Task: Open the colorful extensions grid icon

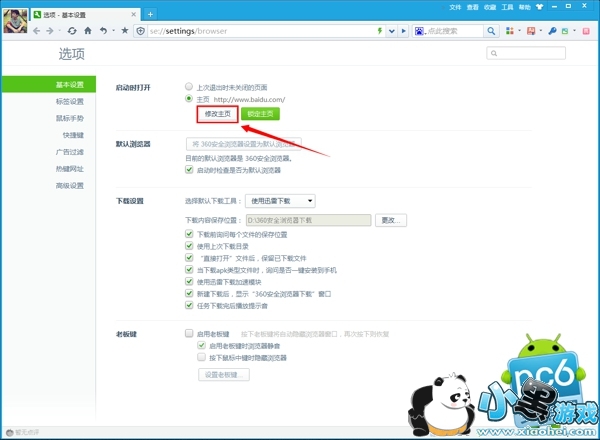Action: (x=510, y=31)
